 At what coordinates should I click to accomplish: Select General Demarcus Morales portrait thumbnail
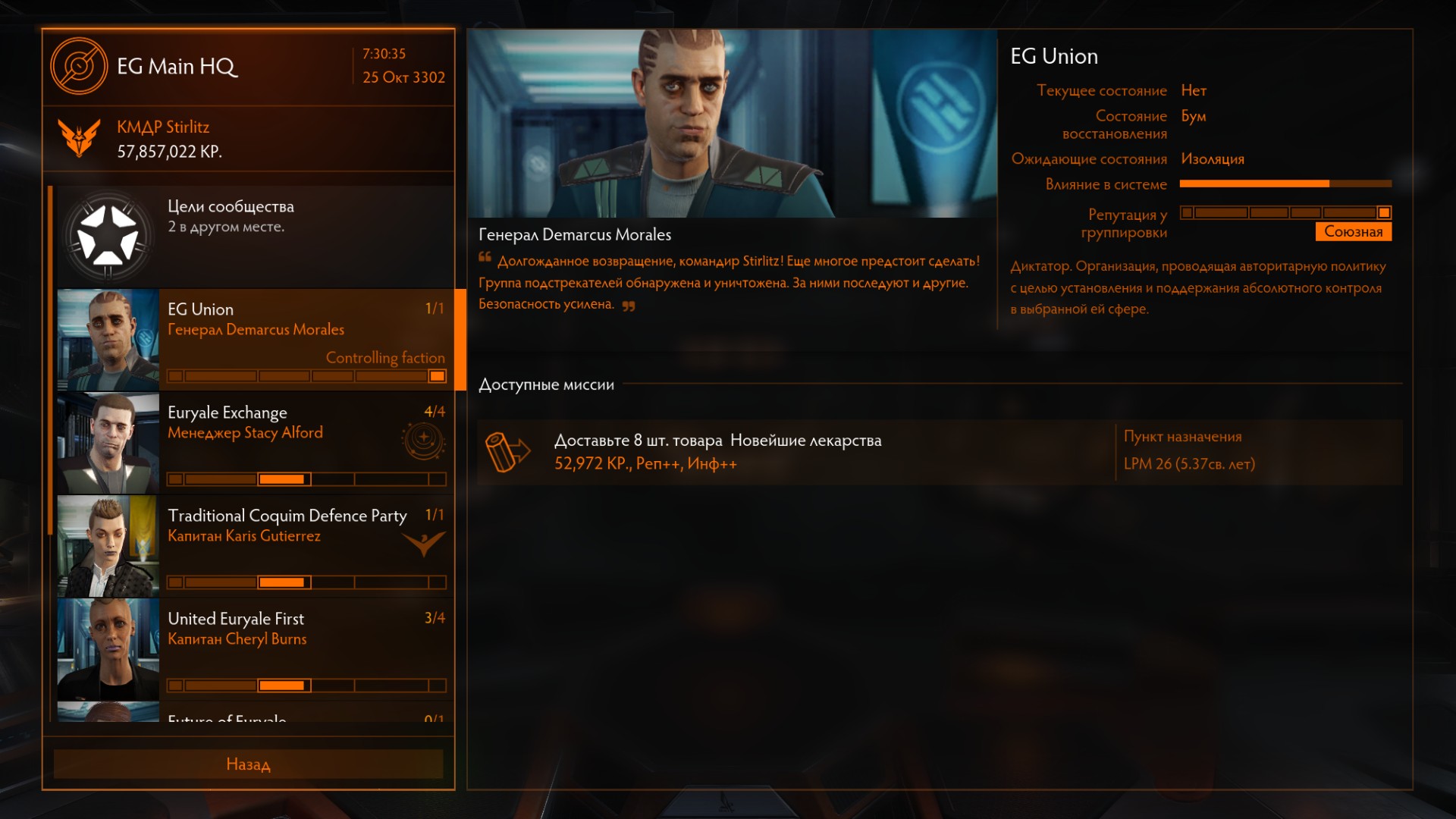click(x=108, y=340)
